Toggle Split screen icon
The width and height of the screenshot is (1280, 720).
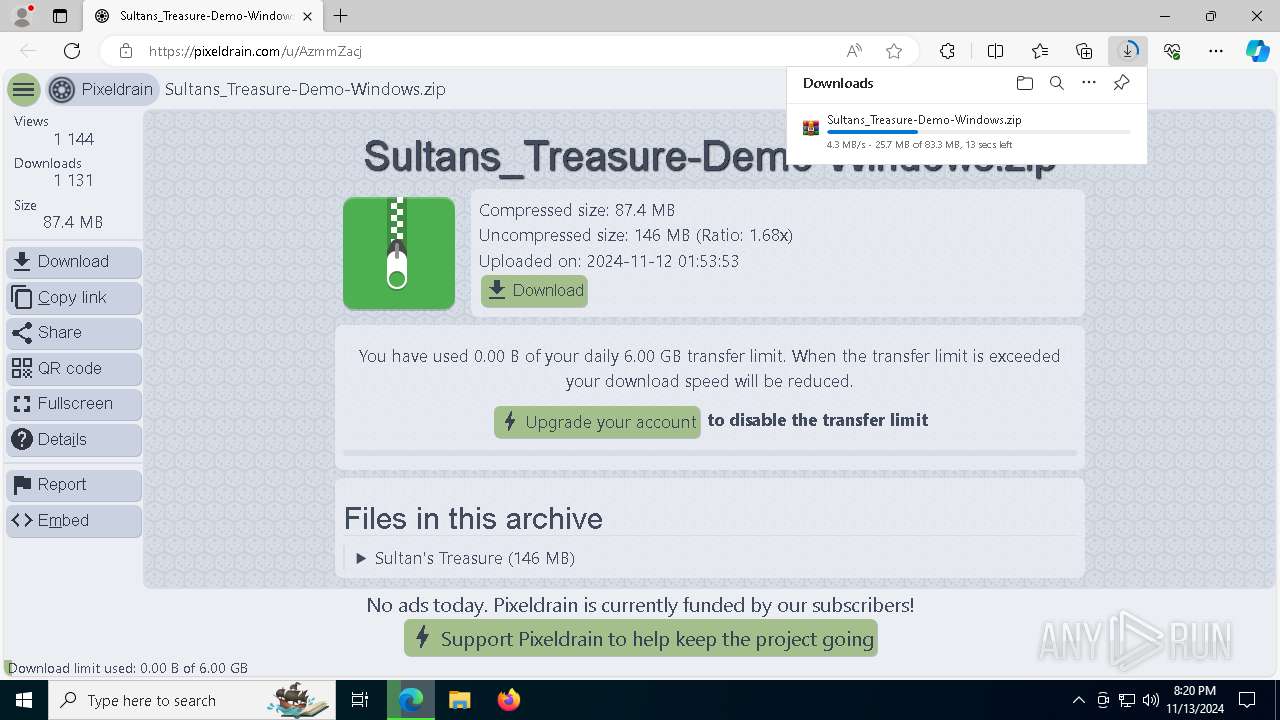click(995, 51)
